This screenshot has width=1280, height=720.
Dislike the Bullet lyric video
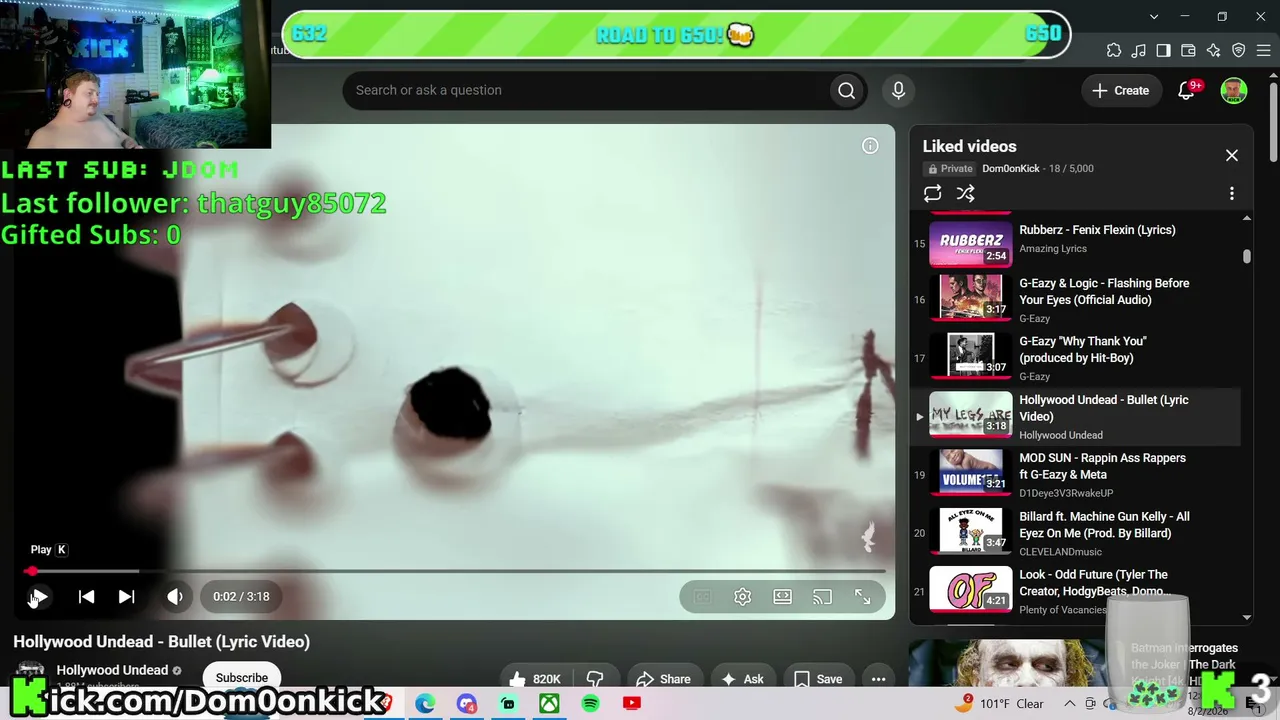click(595, 679)
